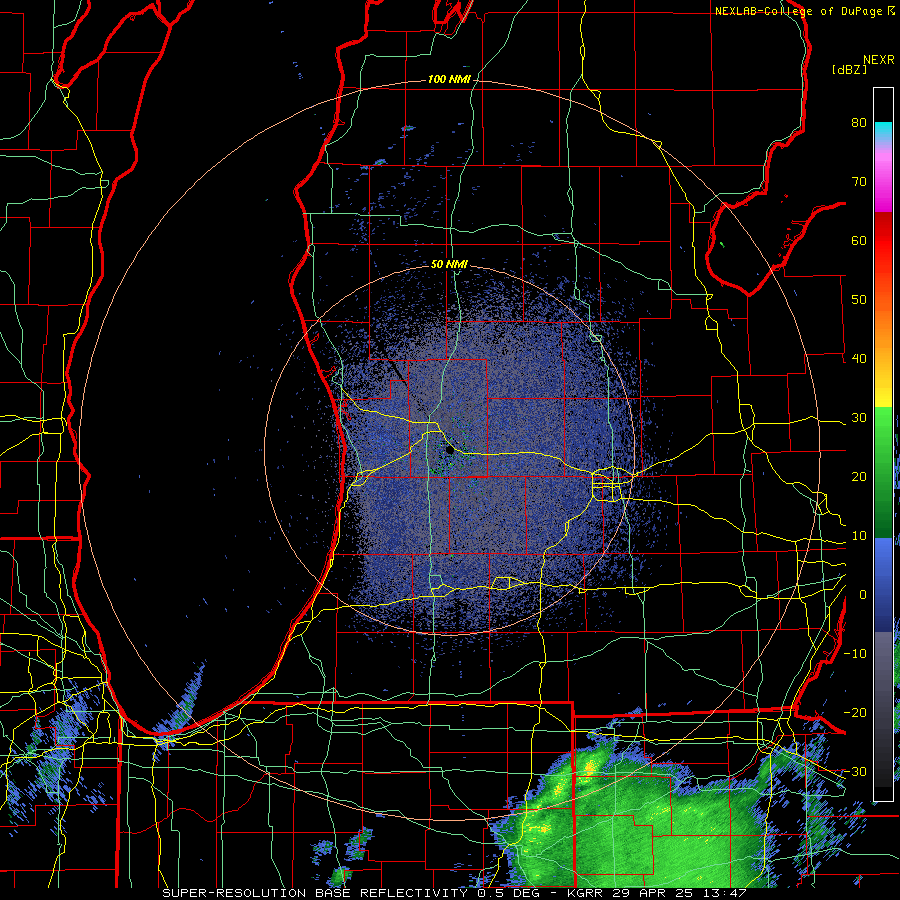The height and width of the screenshot is (900, 900).
Task: Click the -30 value on the dBZ scale
Action: coord(855,771)
